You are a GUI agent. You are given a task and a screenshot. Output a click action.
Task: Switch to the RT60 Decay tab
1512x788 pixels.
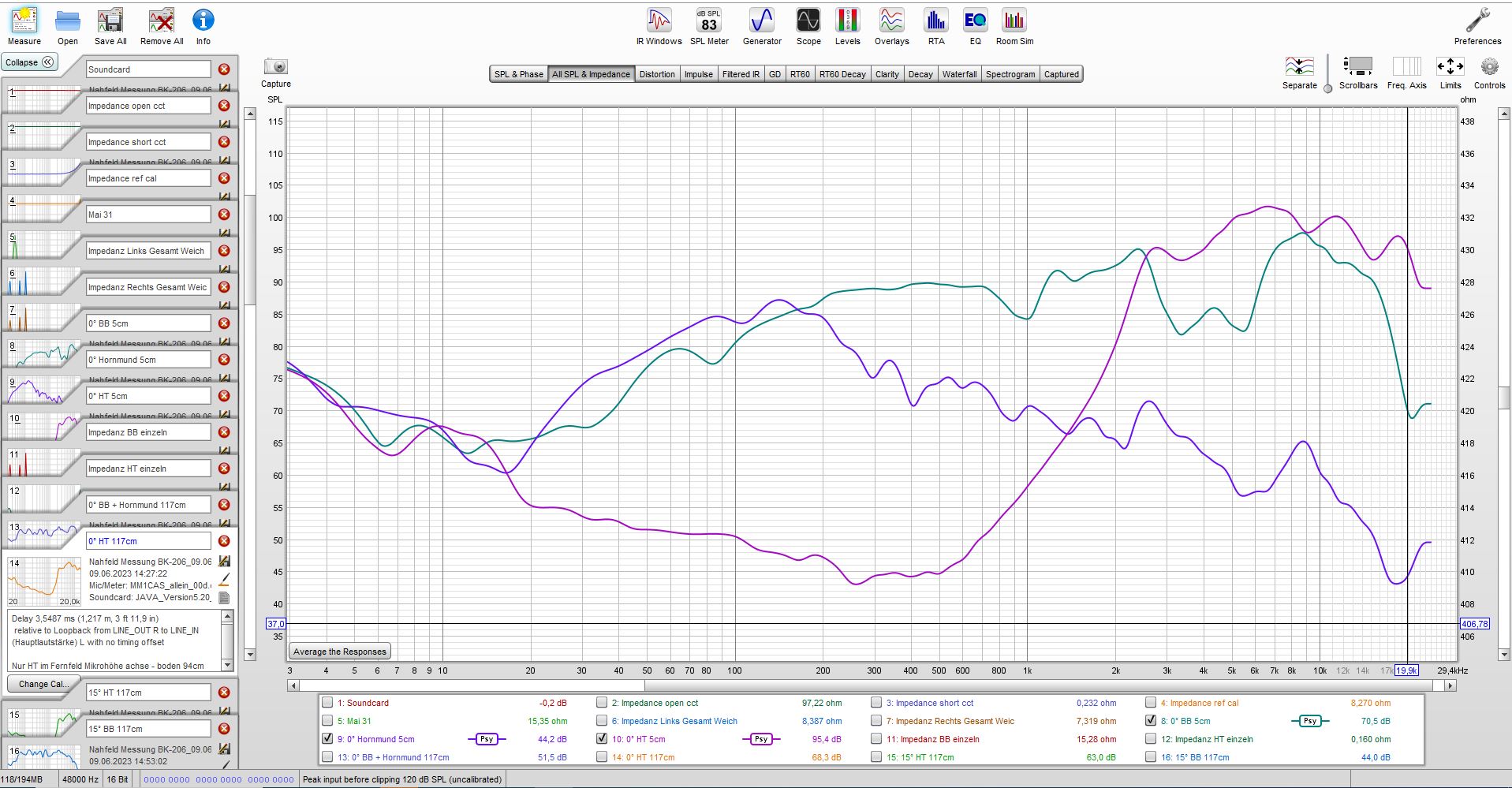pyautogui.click(x=842, y=74)
